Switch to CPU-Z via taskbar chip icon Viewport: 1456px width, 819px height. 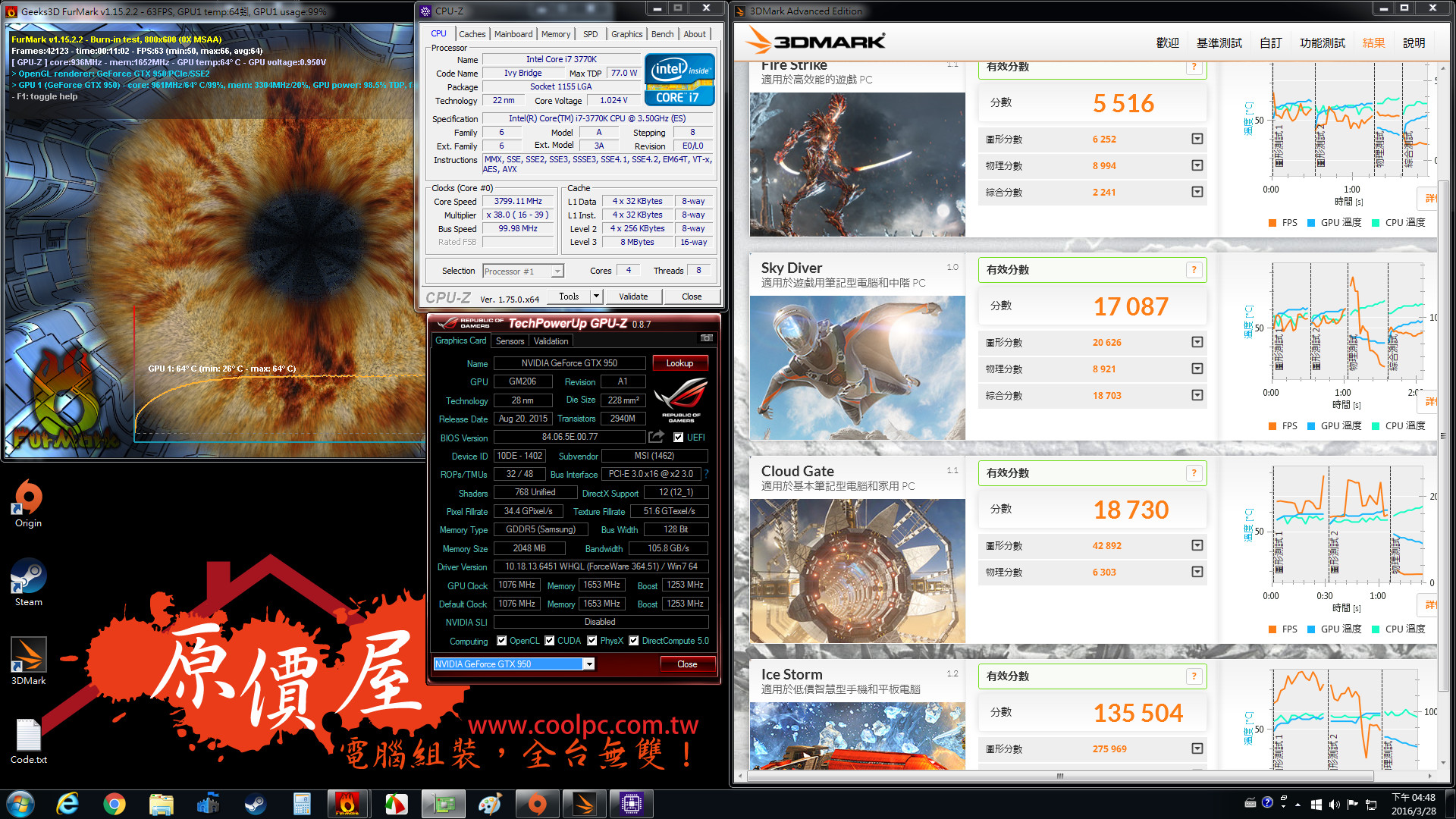pyautogui.click(x=631, y=804)
